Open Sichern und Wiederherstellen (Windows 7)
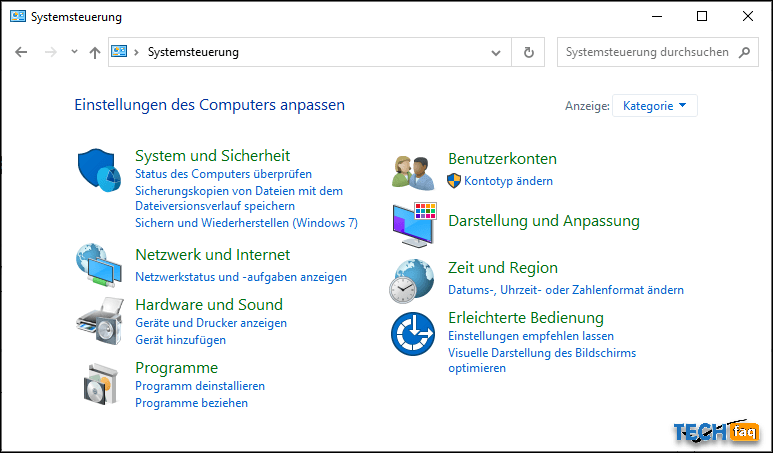Viewport: 773px width, 453px height. (x=246, y=223)
